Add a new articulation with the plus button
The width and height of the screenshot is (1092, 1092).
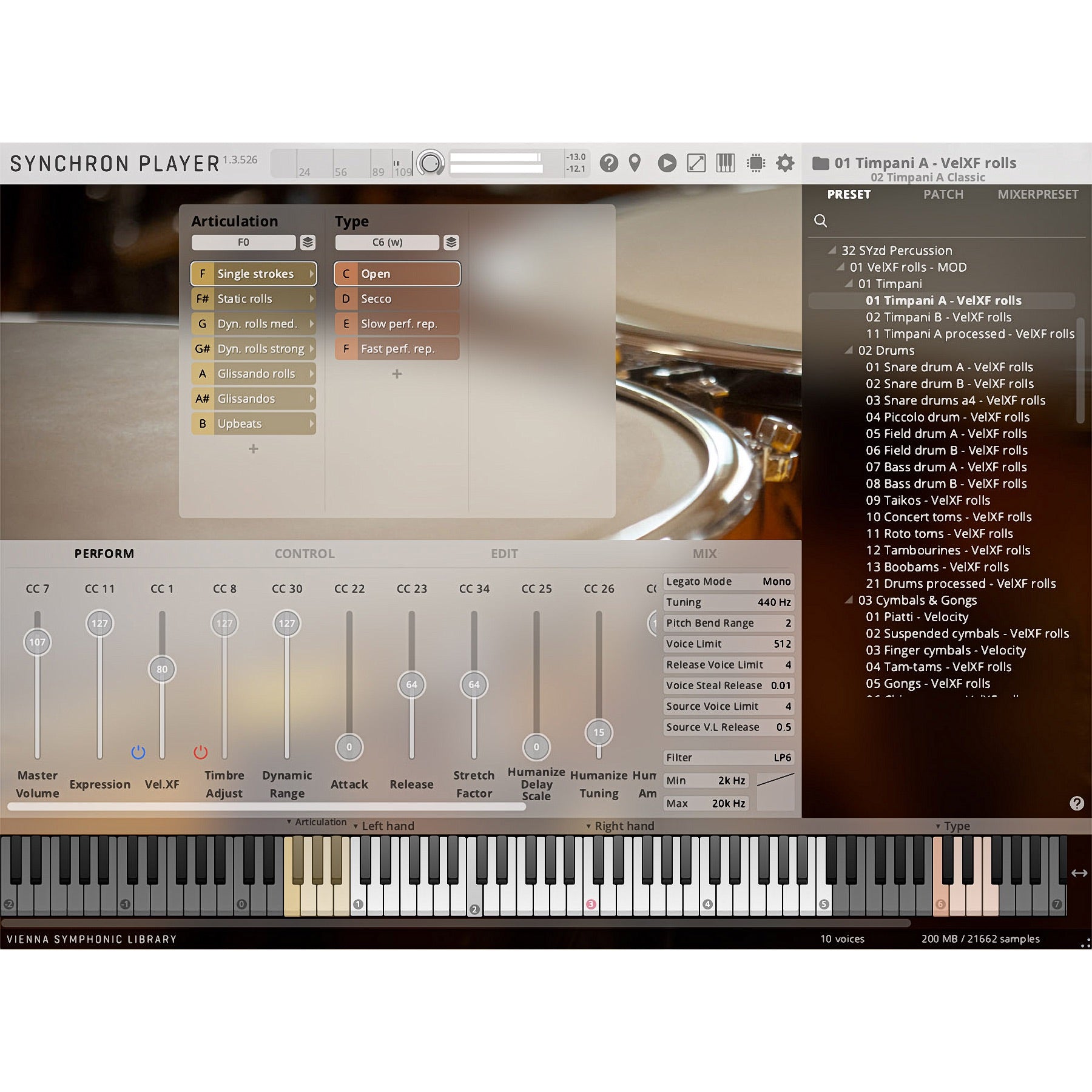pos(253,448)
